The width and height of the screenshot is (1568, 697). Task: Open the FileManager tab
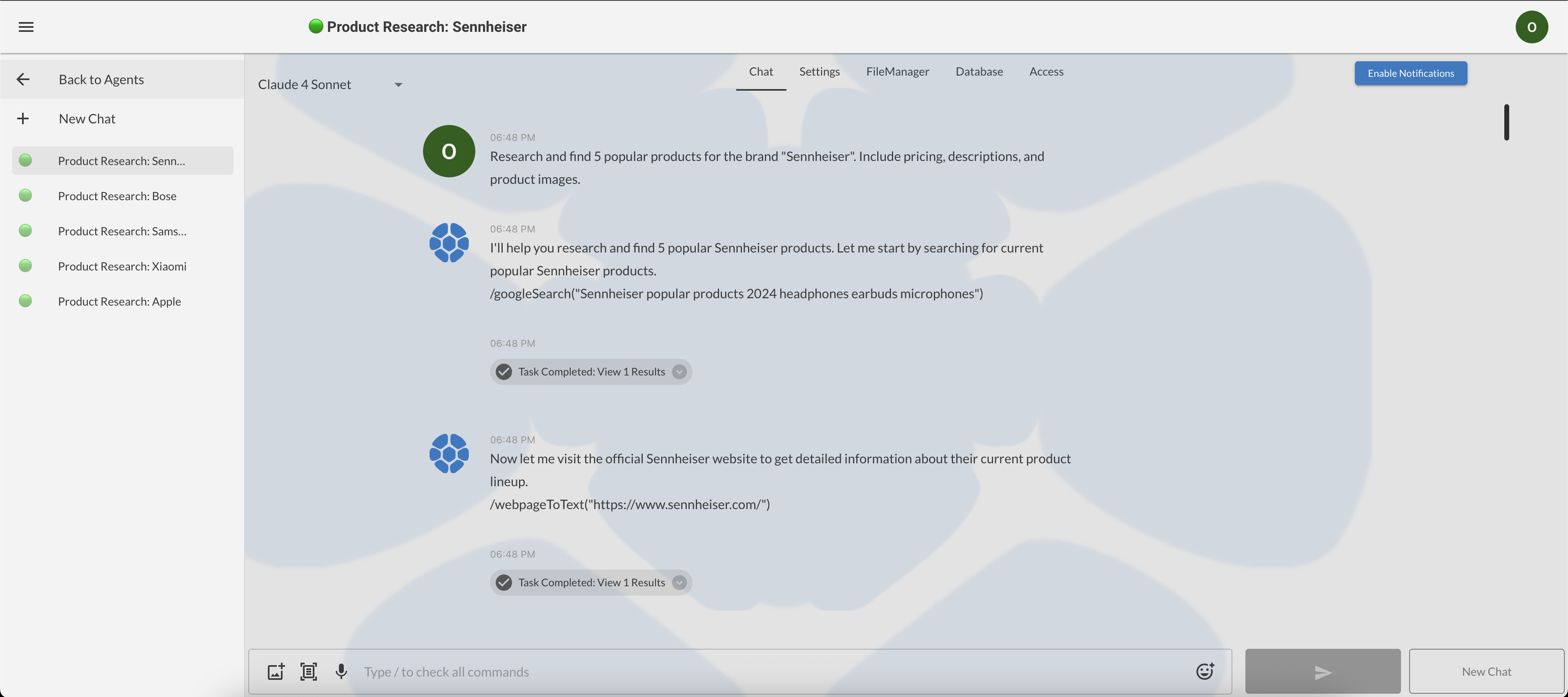point(897,72)
